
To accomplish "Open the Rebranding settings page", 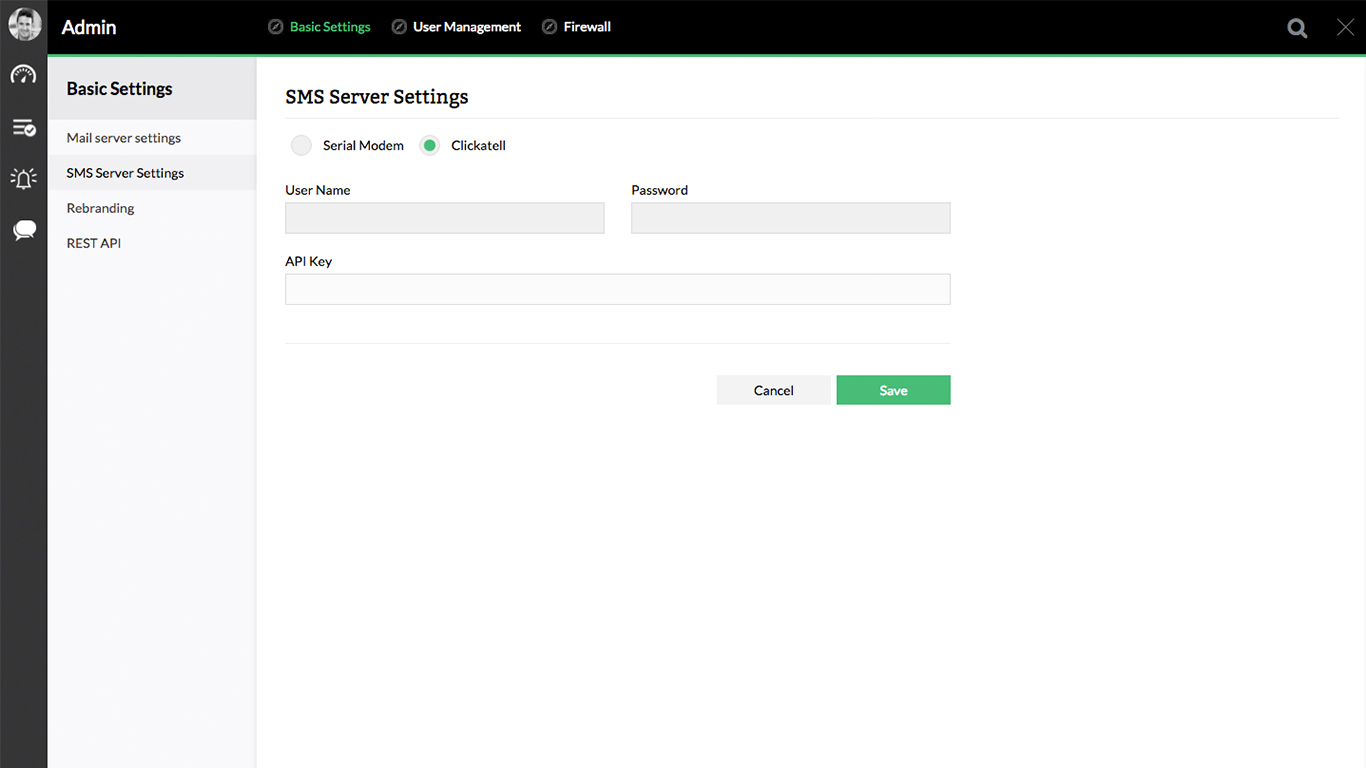I will point(100,208).
